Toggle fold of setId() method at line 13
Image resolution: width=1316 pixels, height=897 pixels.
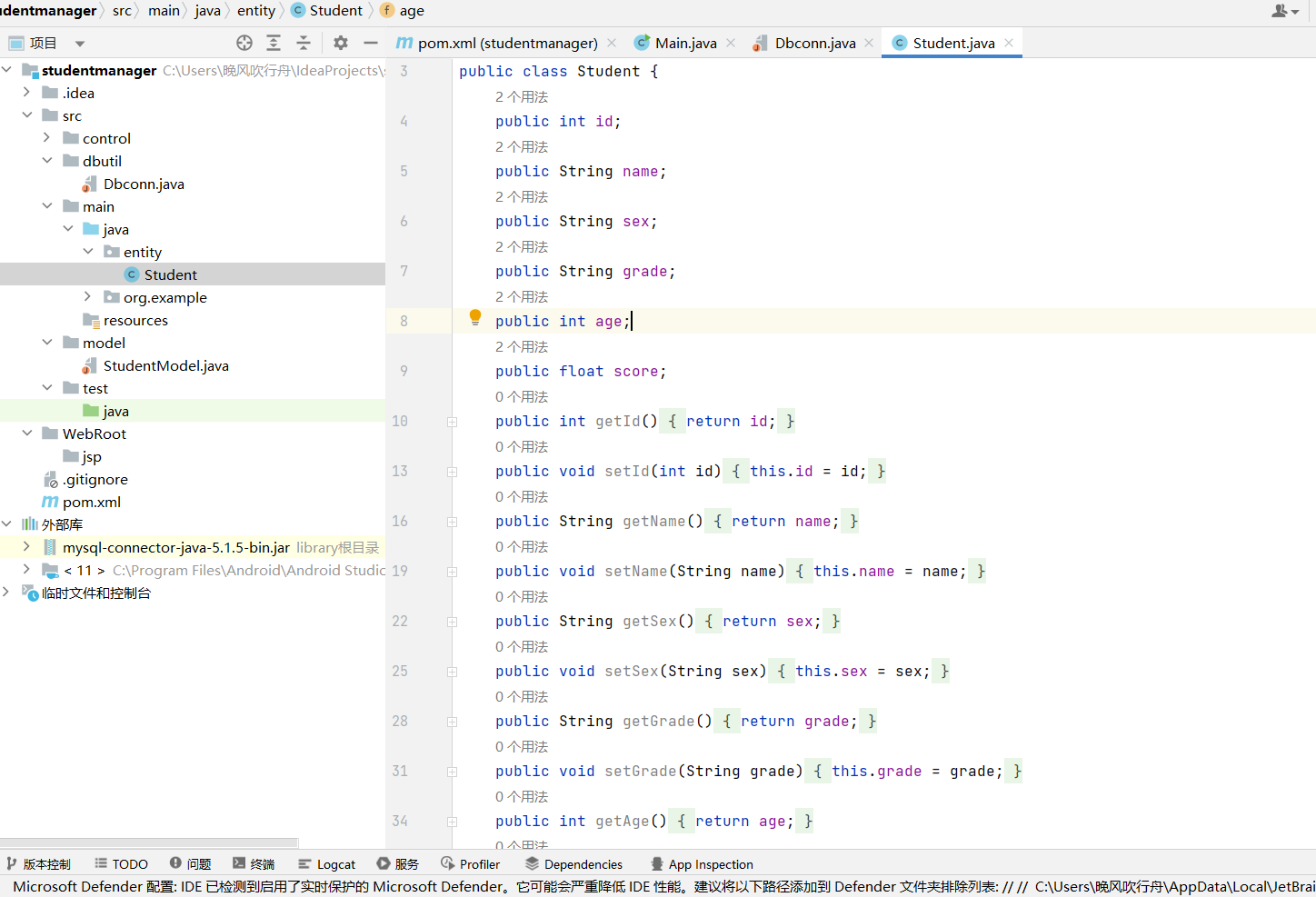click(452, 472)
